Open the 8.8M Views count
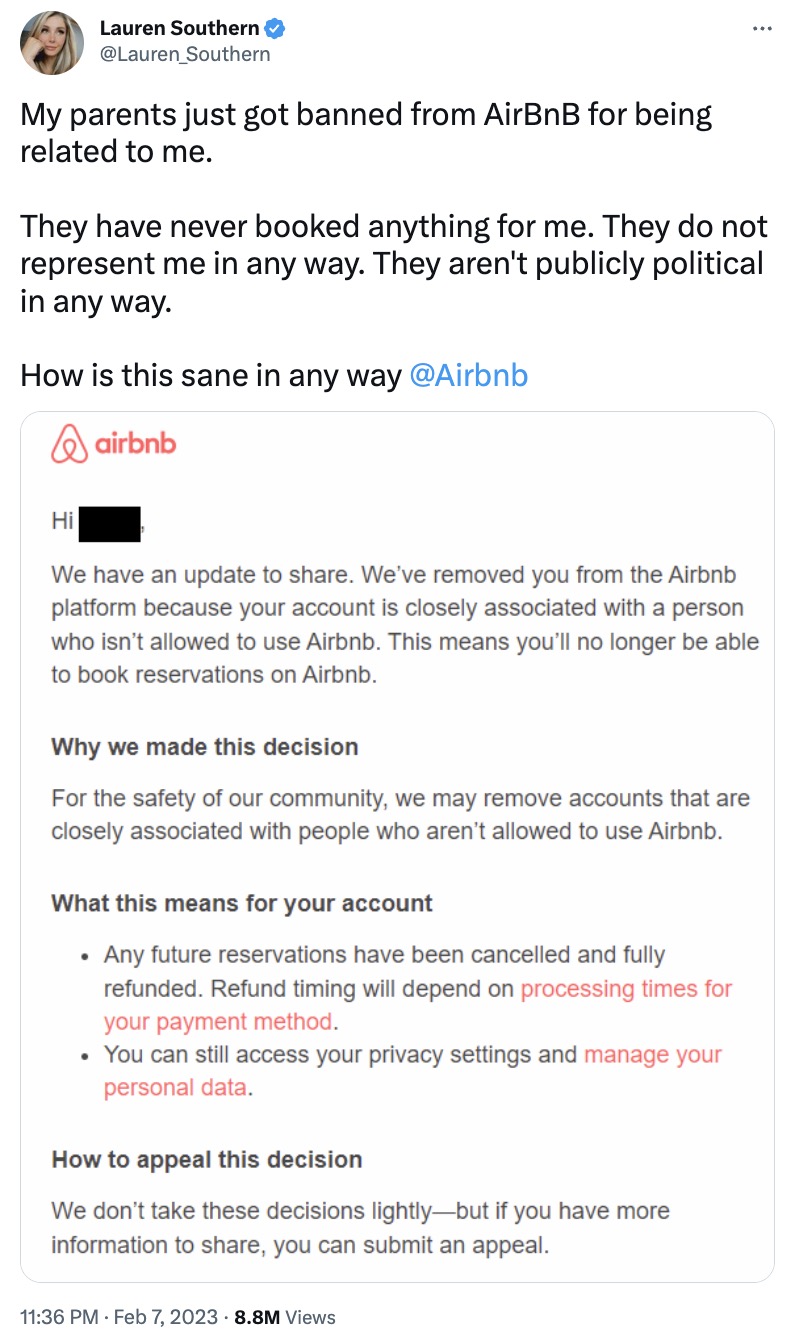 click(x=285, y=1317)
